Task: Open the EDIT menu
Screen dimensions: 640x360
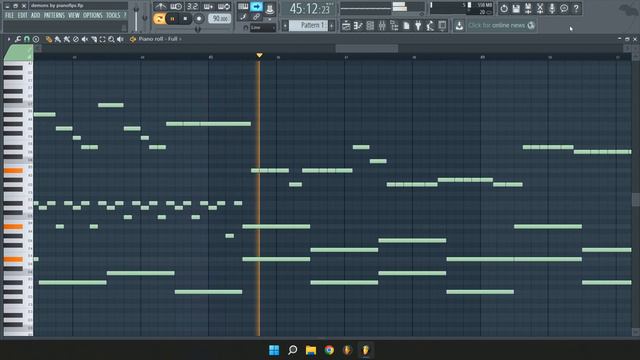Action: [x=22, y=16]
